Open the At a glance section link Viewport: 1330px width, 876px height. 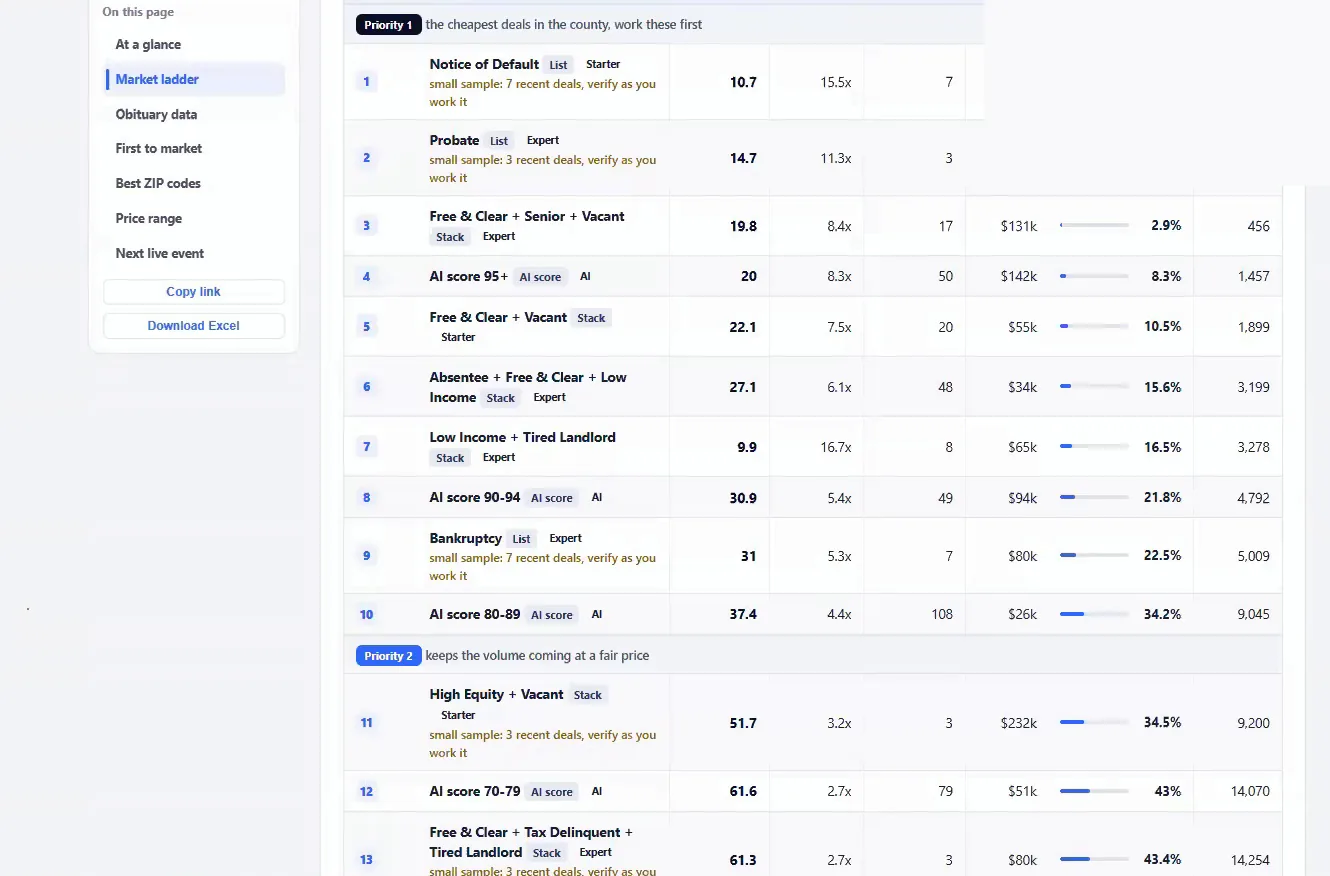pyautogui.click(x=148, y=44)
